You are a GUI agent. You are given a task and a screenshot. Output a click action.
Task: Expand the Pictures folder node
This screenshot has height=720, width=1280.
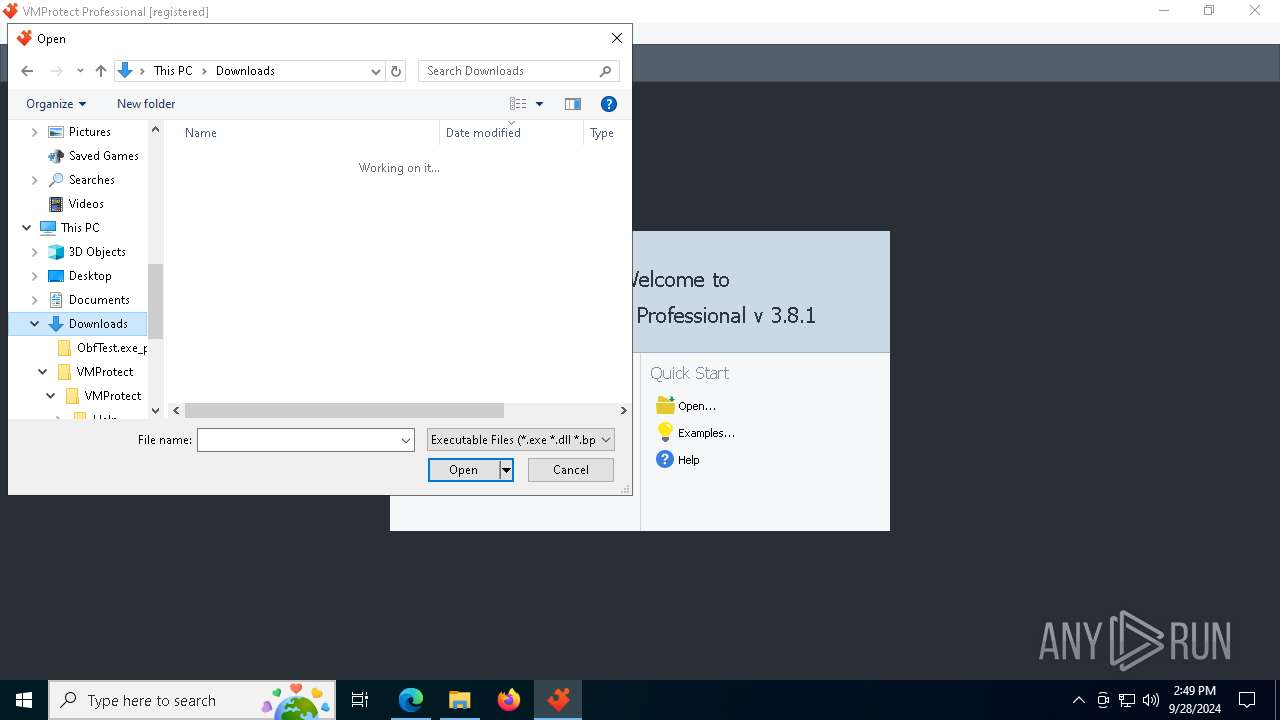point(35,132)
